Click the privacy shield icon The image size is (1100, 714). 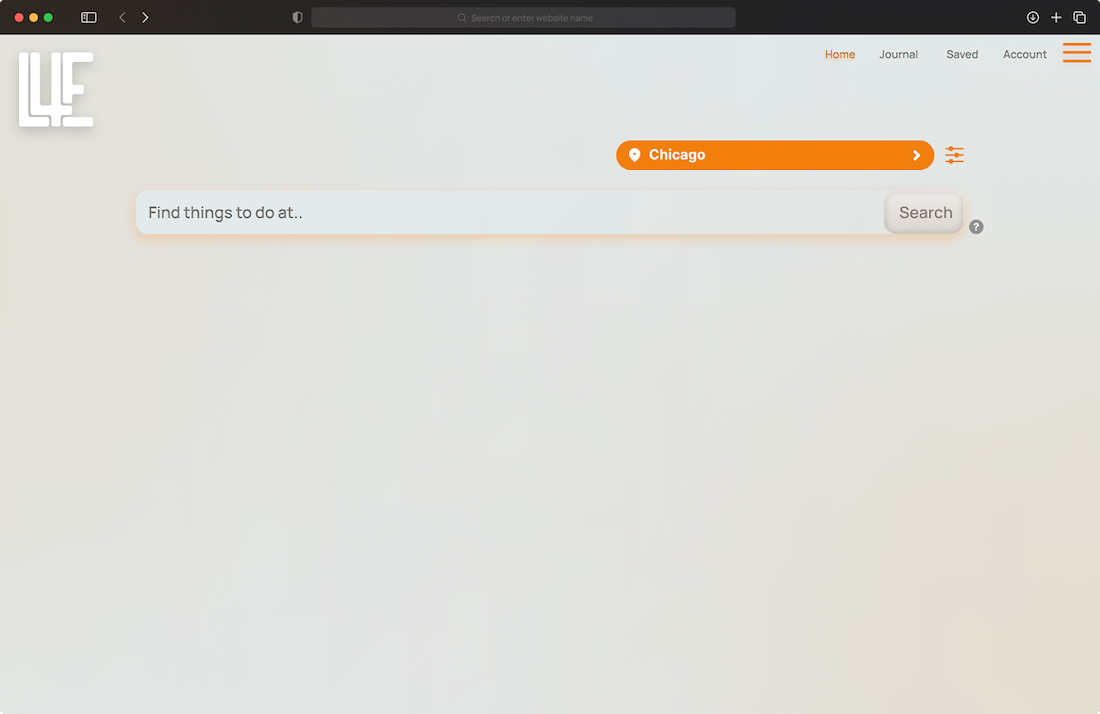pyautogui.click(x=297, y=18)
